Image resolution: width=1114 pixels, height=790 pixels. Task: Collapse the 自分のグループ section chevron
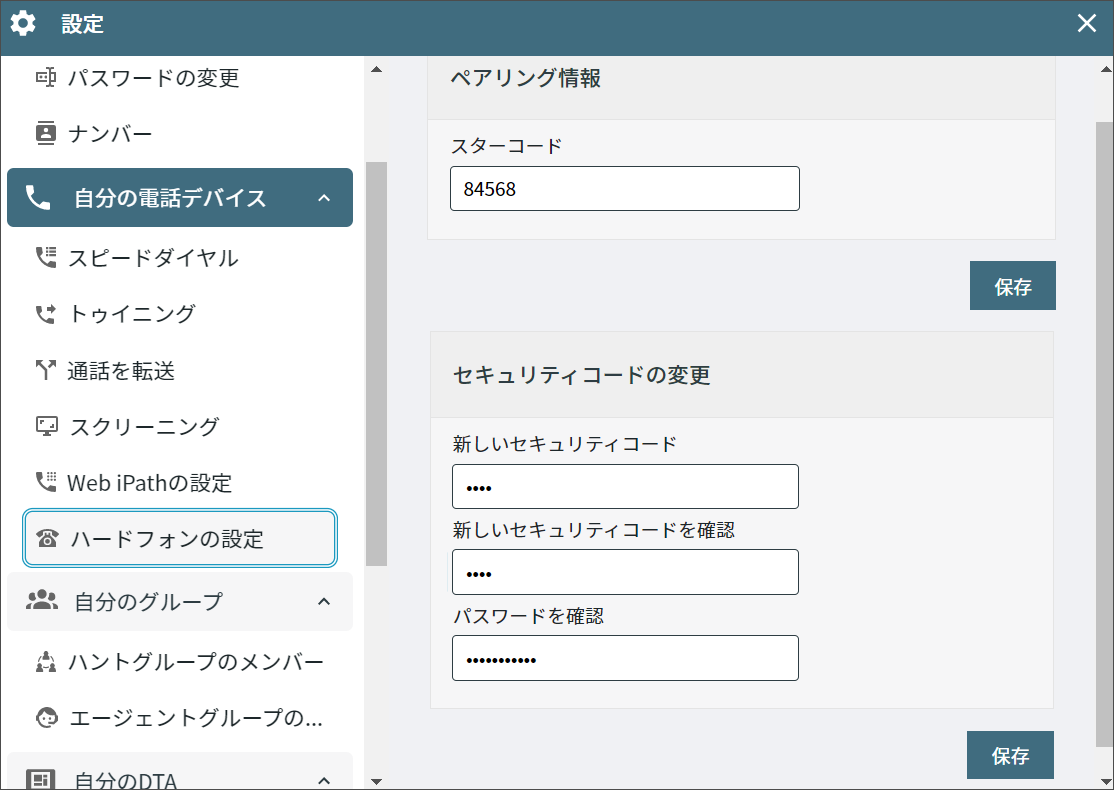[324, 601]
